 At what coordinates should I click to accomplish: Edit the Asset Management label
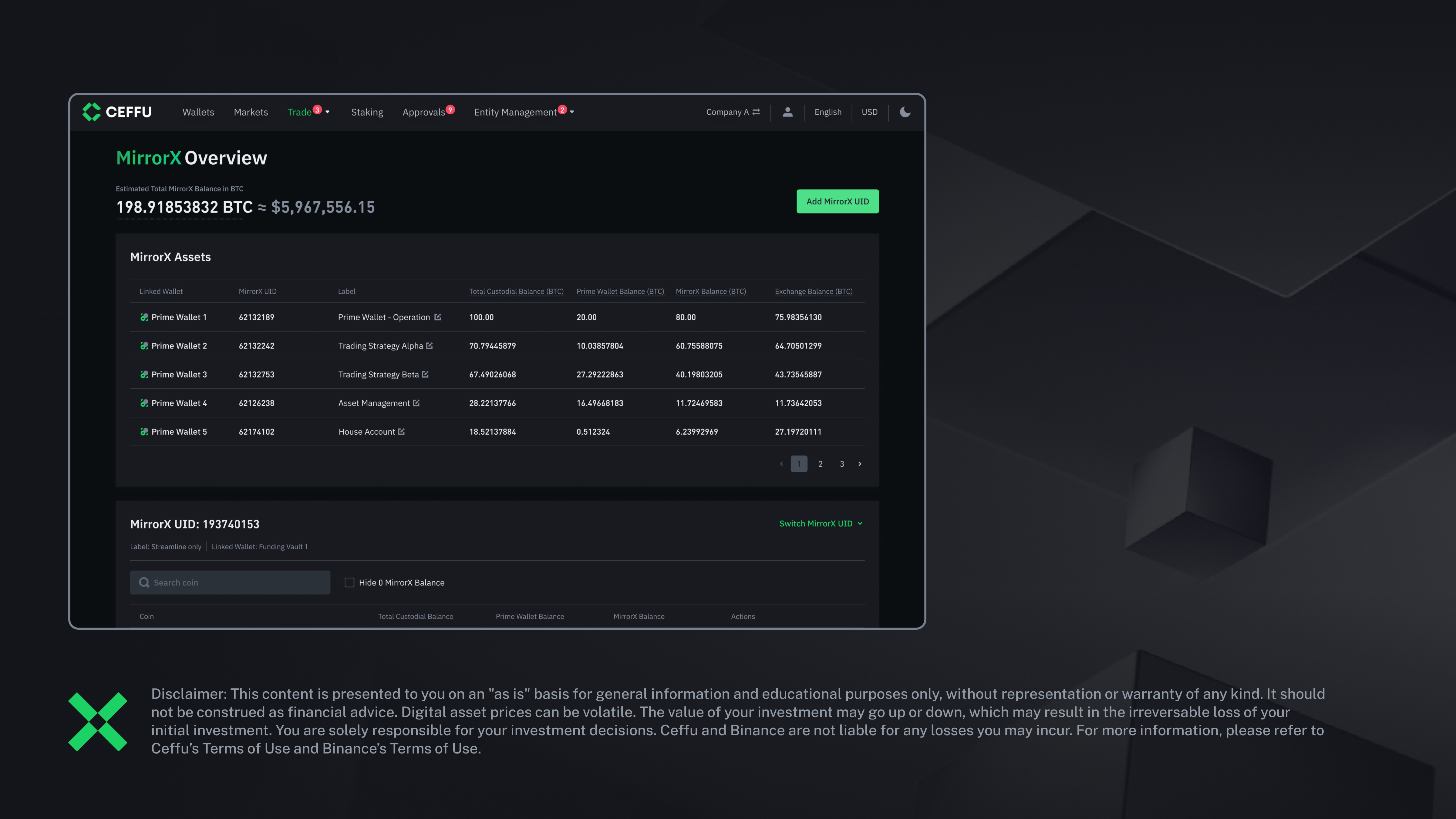416,403
